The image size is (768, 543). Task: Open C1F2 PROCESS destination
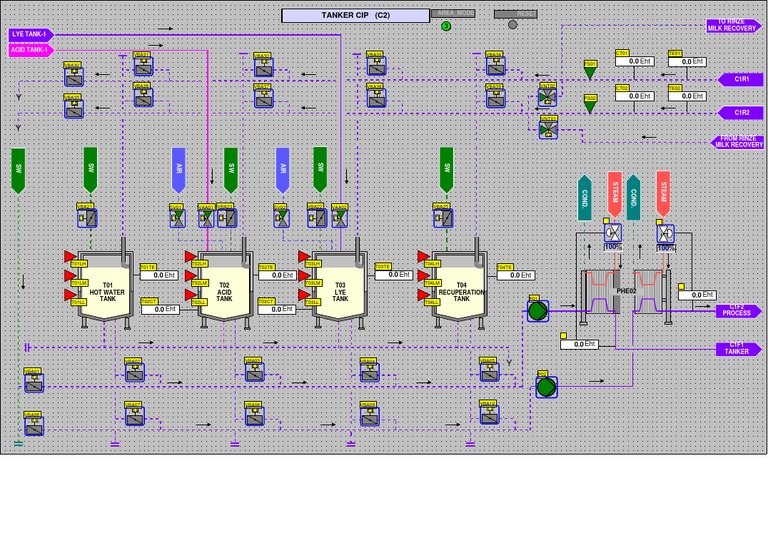[x=739, y=311]
